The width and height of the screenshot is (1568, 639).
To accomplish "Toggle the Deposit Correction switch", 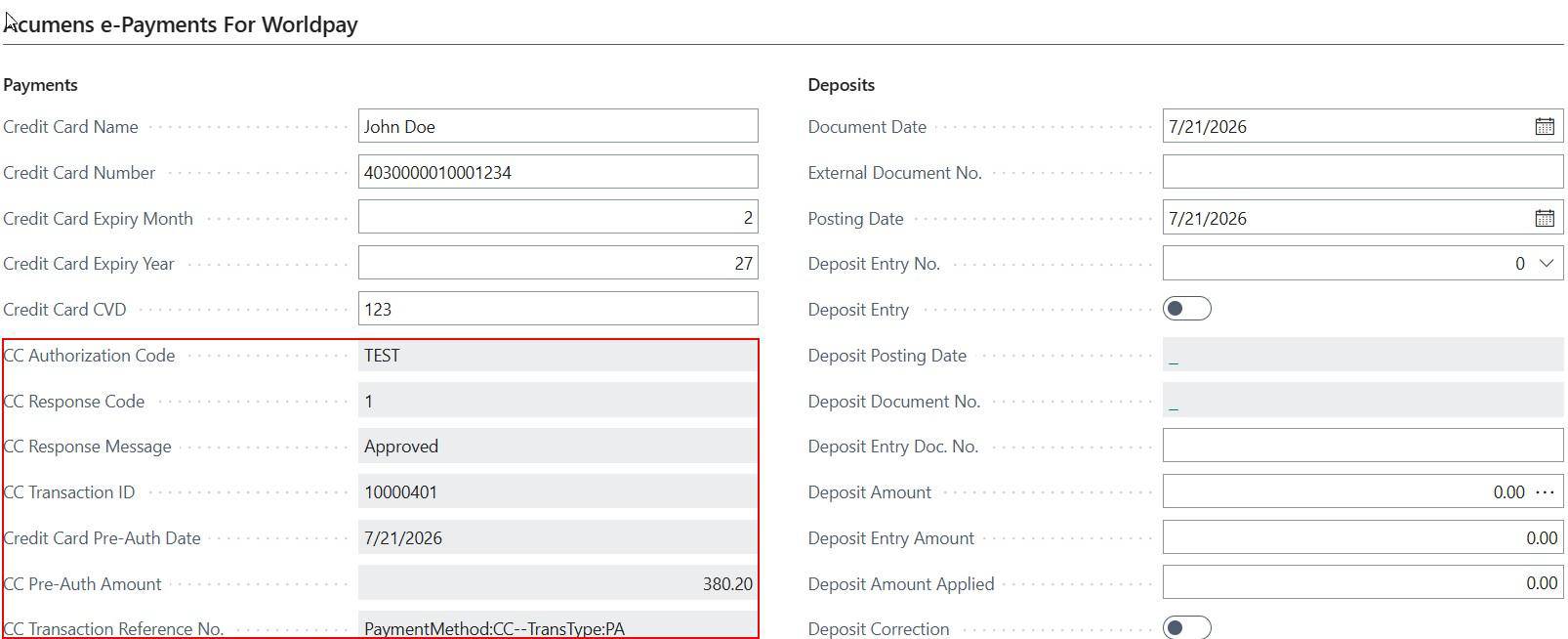I will coord(1186,627).
